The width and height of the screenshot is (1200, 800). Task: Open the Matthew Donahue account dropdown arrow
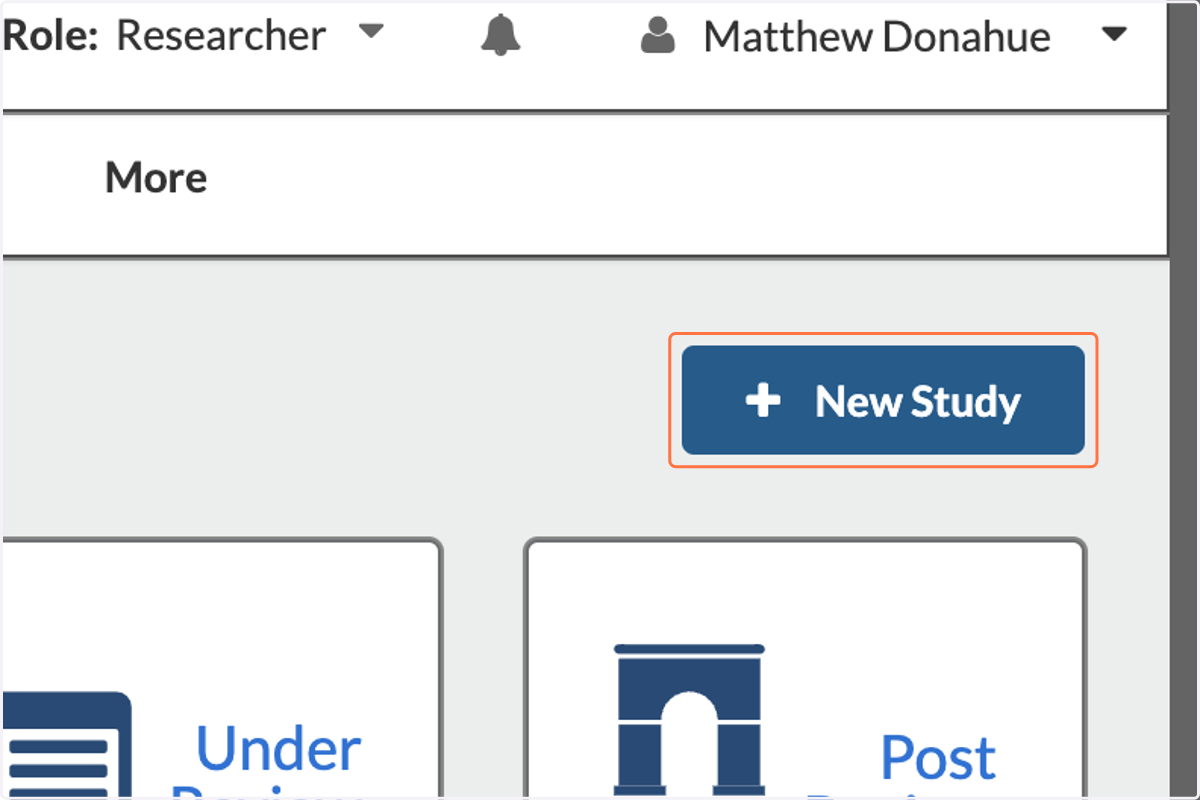point(1114,35)
